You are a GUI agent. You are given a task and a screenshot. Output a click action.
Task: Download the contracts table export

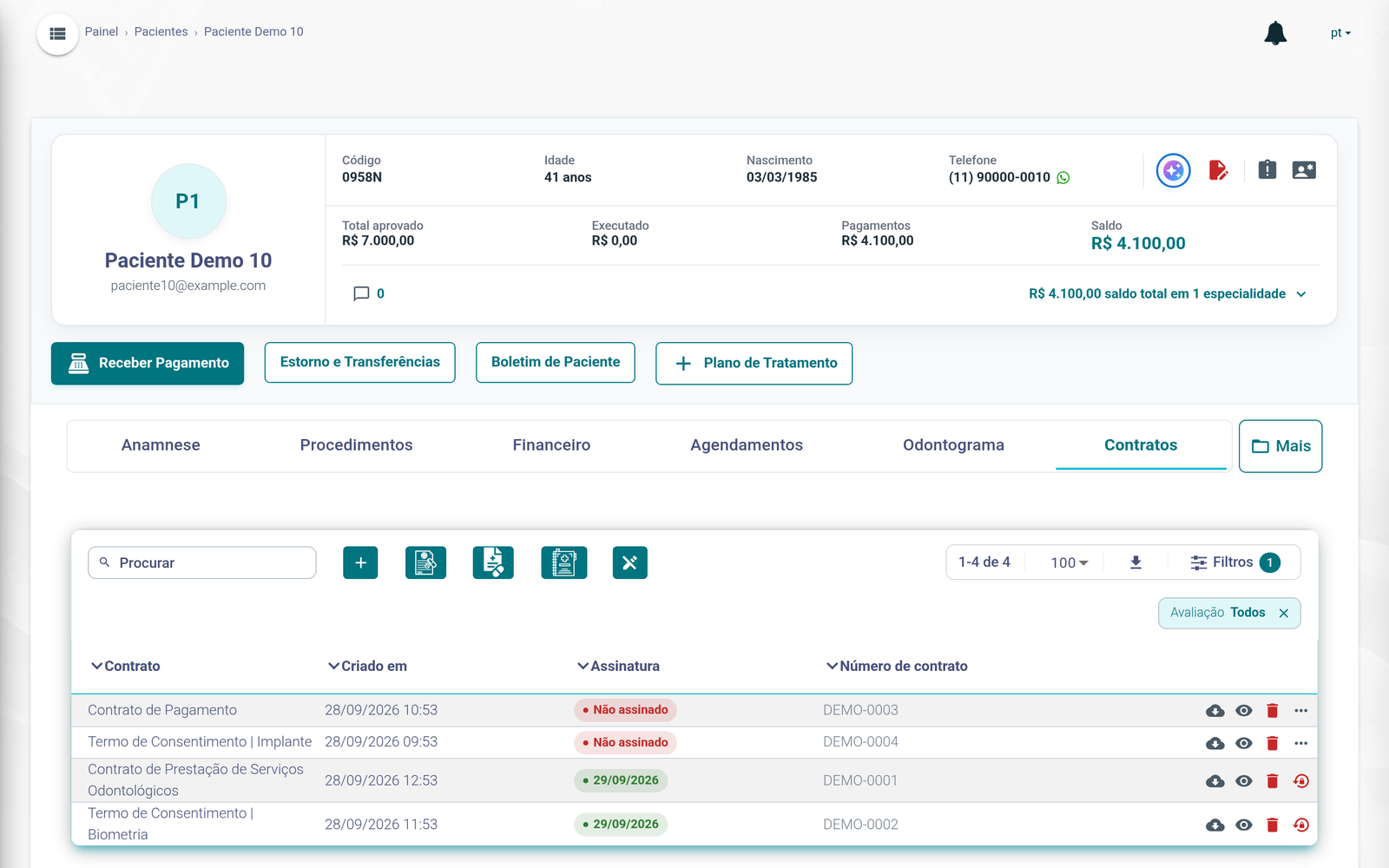pyautogui.click(x=1136, y=562)
